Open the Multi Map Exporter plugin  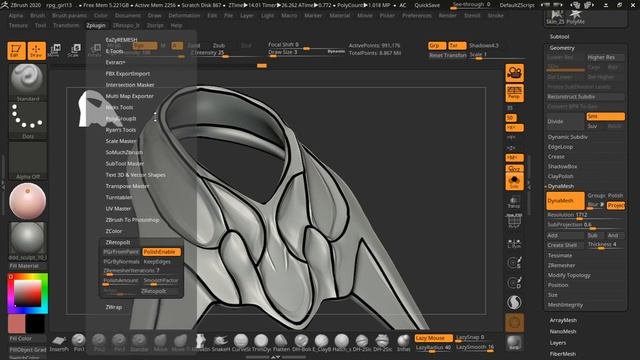[130, 96]
